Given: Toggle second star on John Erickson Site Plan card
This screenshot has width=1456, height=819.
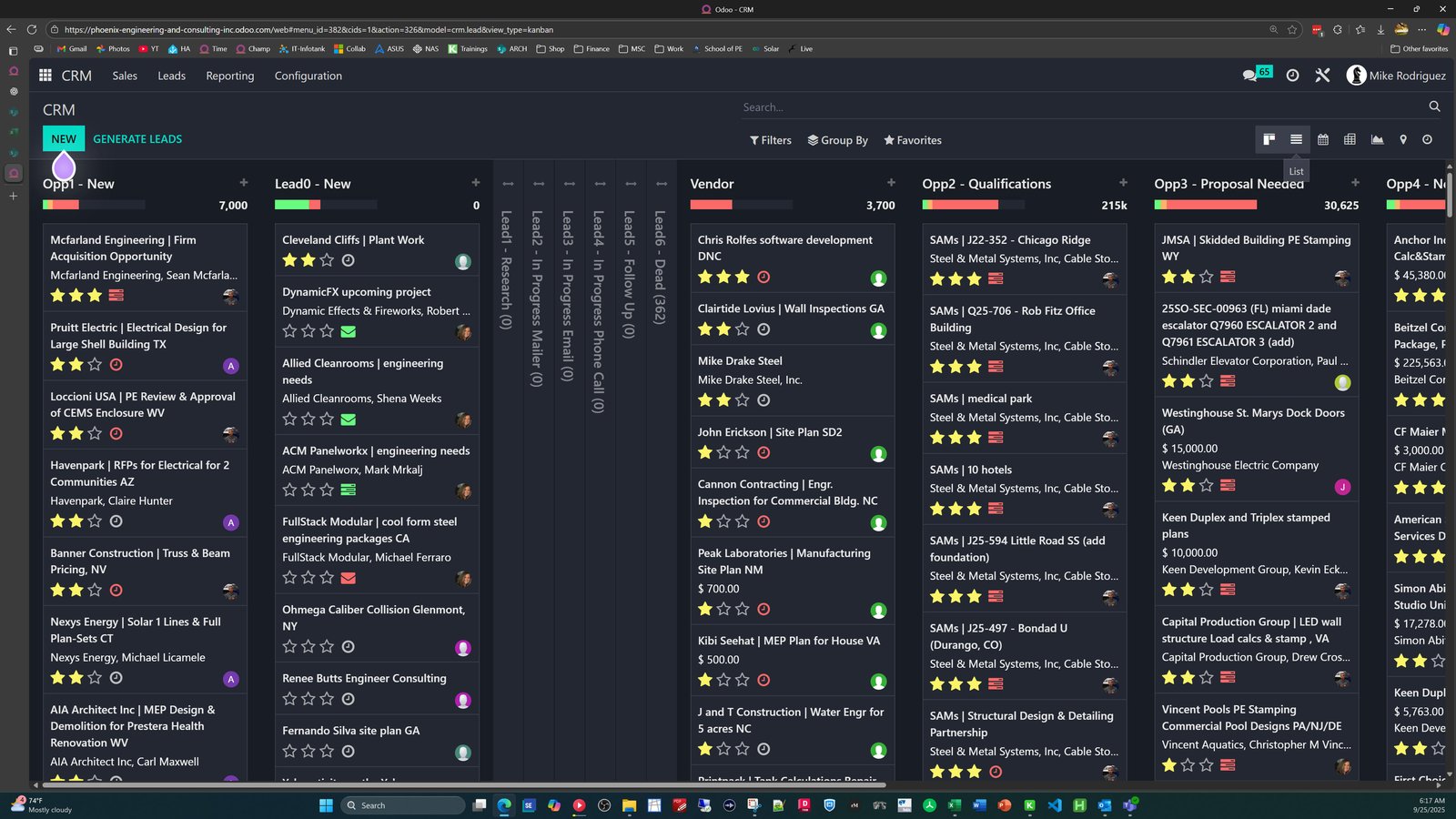Looking at the screenshot, I should [723, 452].
